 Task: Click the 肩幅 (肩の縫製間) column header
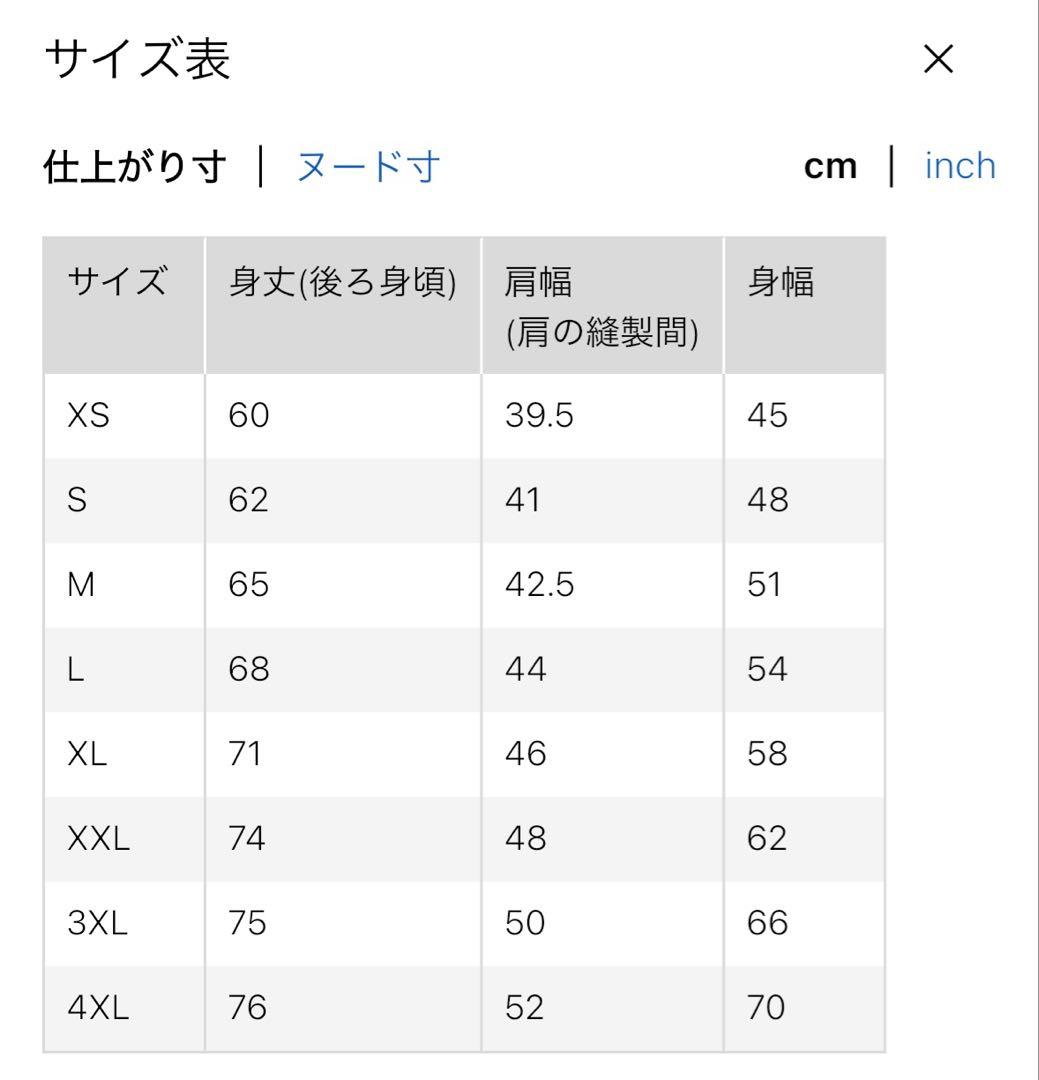(x=602, y=306)
